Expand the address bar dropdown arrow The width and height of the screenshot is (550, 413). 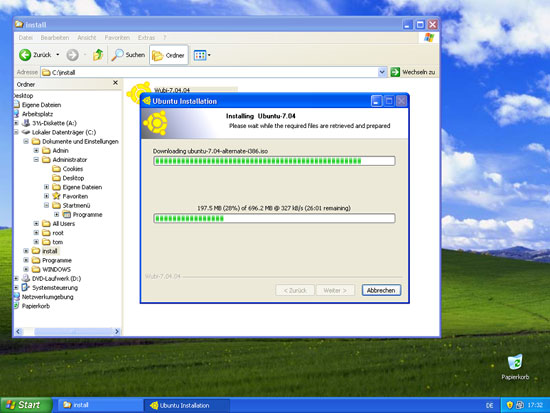pos(382,72)
